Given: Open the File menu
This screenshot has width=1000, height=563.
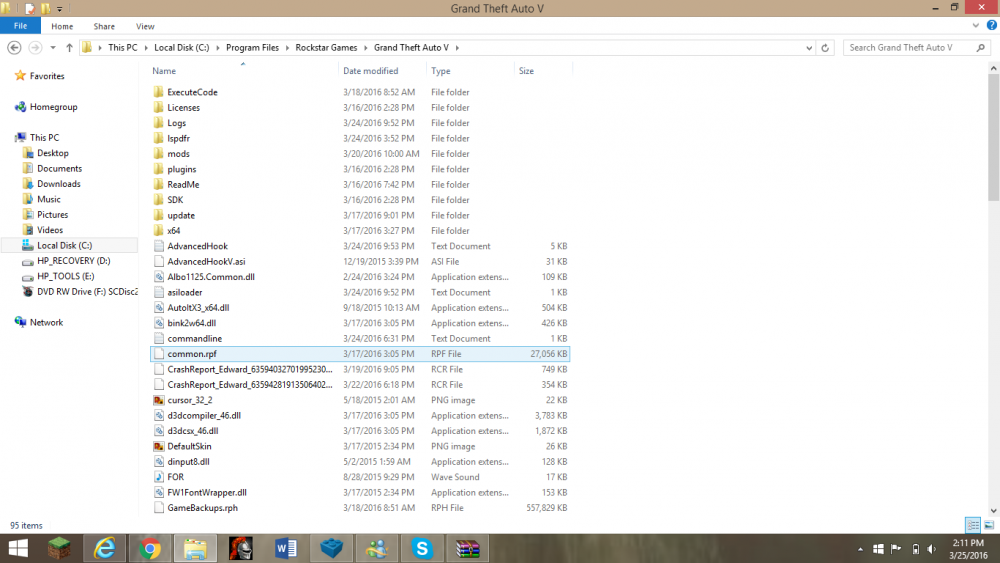Looking at the screenshot, I should click(x=20, y=26).
